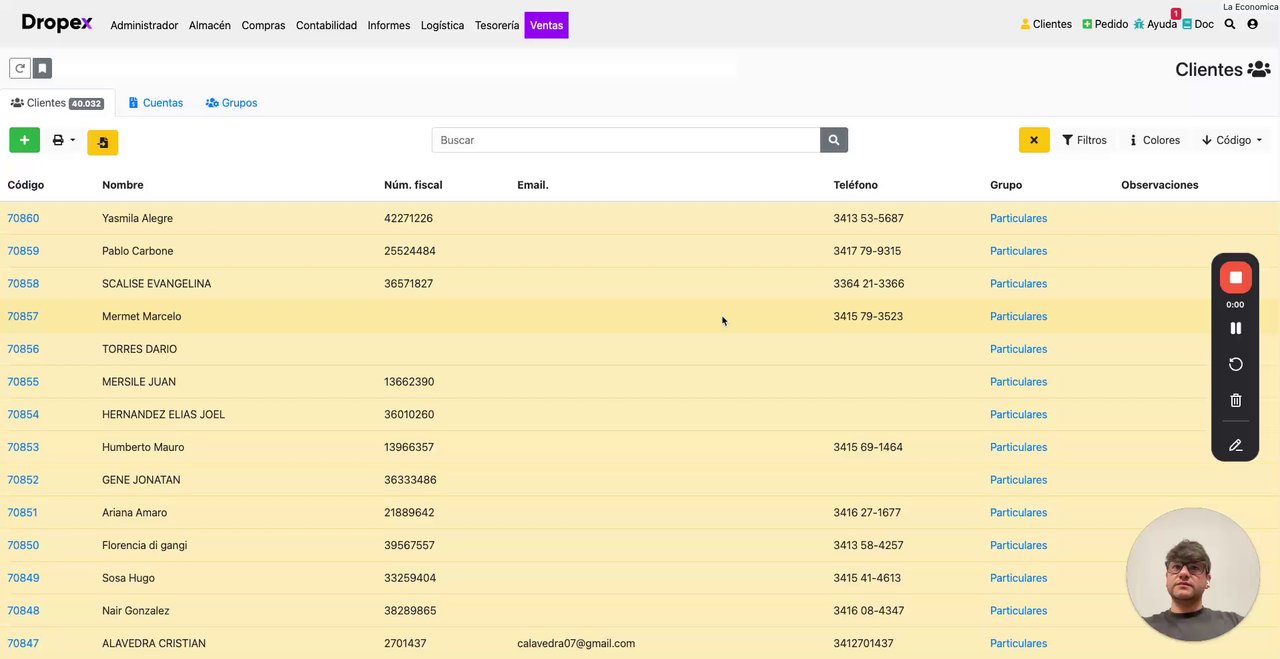Open client code 70860 link

coord(23,218)
